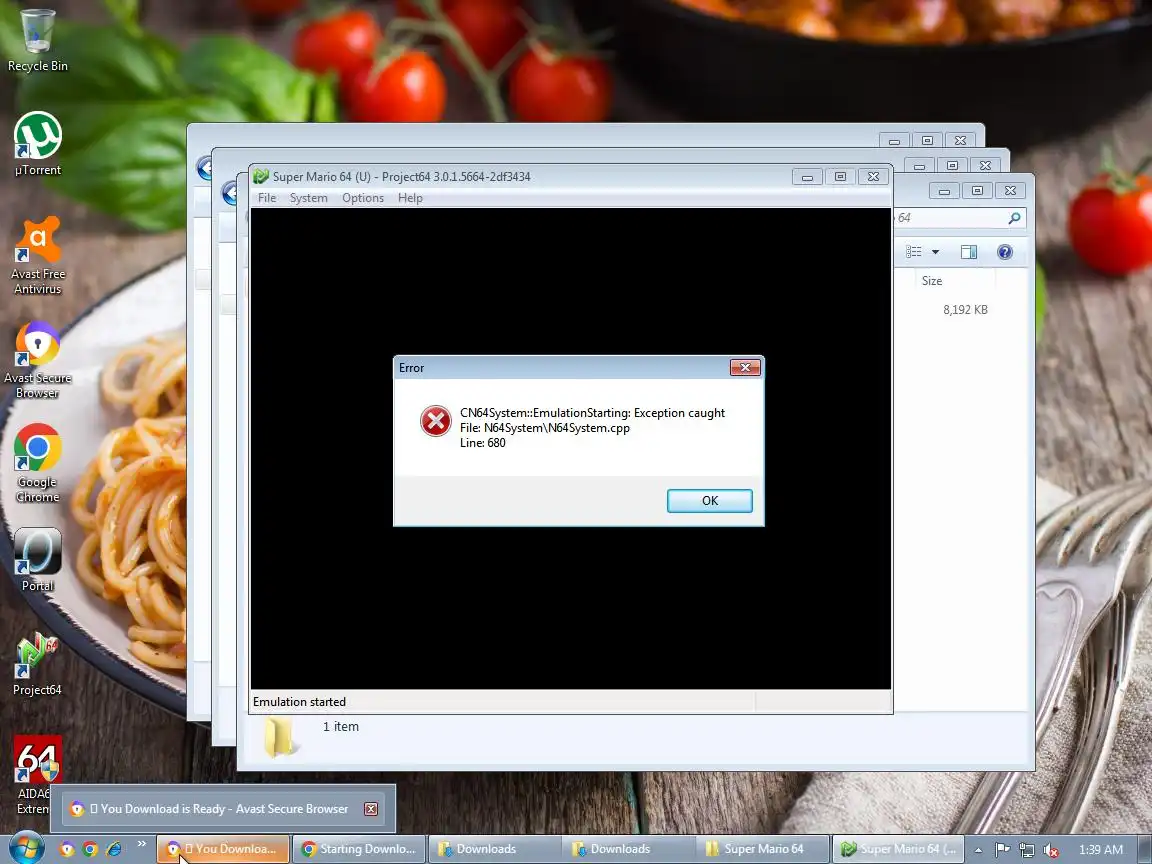Viewport: 1152px width, 864px height.
Task: Open Action Center flag tray icon
Action: [x=1002, y=850]
